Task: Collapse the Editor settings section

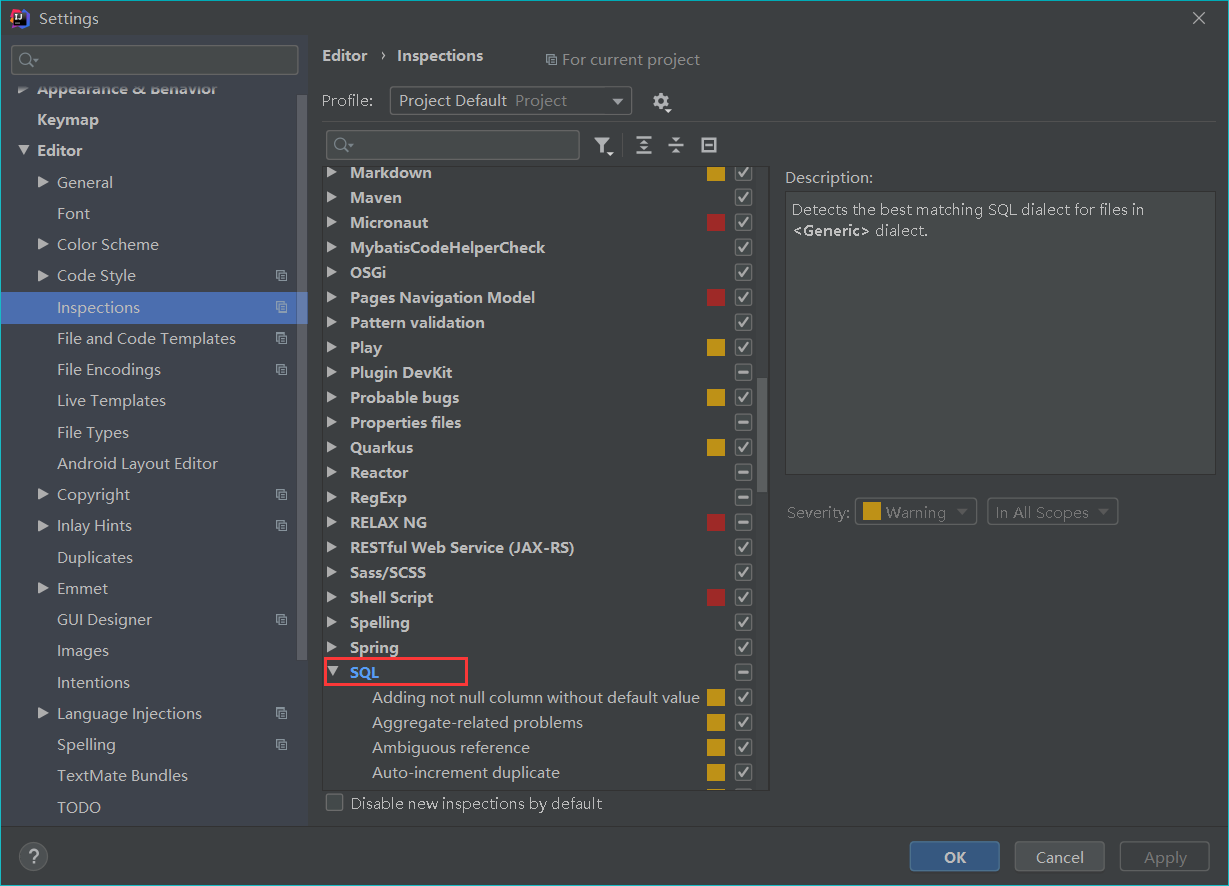Action: point(24,151)
